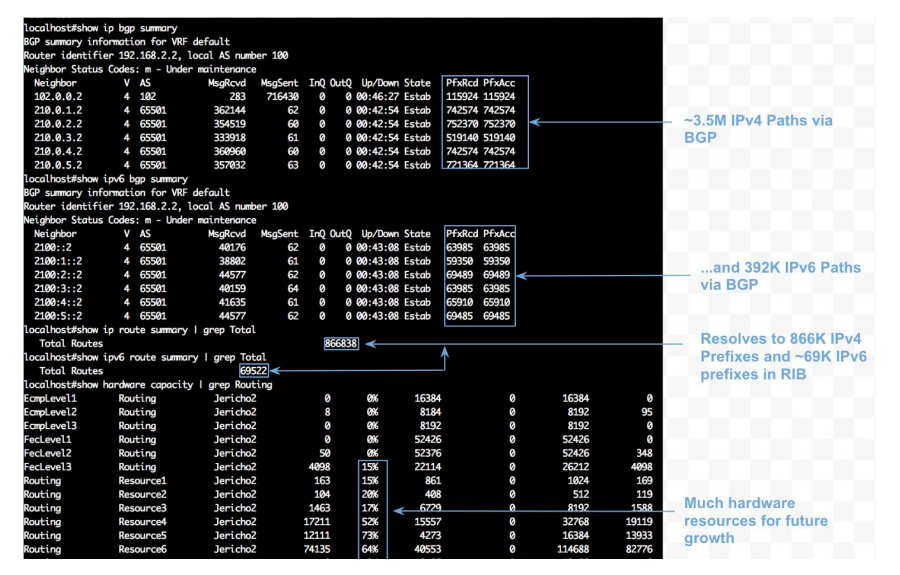900x575 pixels.
Task: Click the 'show ip bgp summary' command line
Action: point(100,28)
